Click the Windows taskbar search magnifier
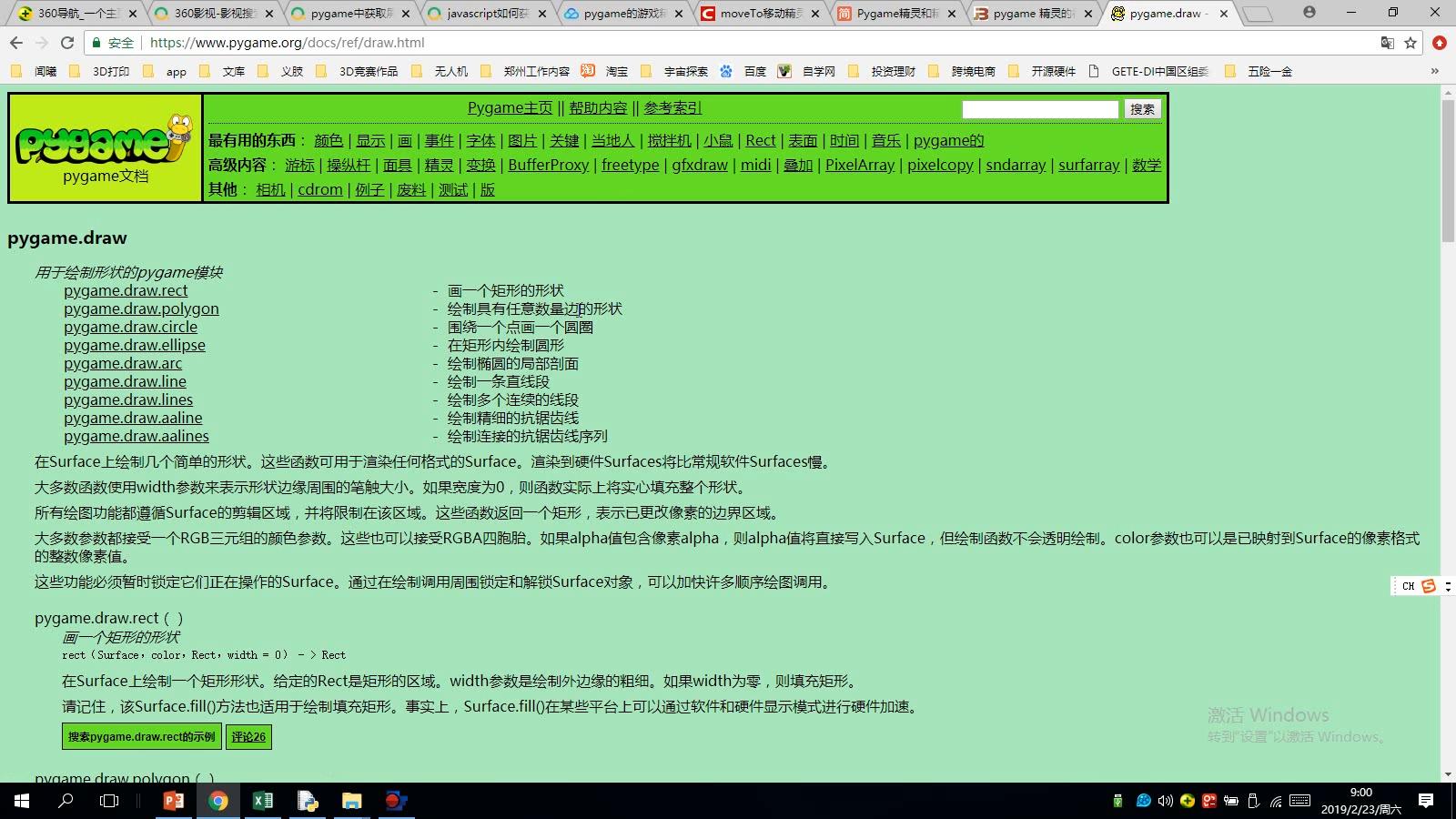 click(66, 801)
